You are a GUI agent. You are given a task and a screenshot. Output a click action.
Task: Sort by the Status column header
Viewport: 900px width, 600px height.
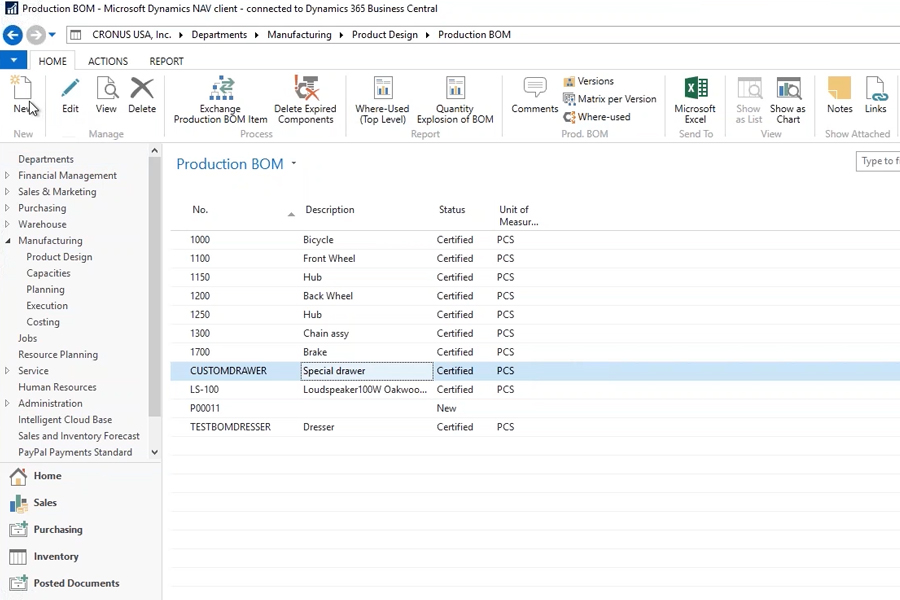coord(452,210)
